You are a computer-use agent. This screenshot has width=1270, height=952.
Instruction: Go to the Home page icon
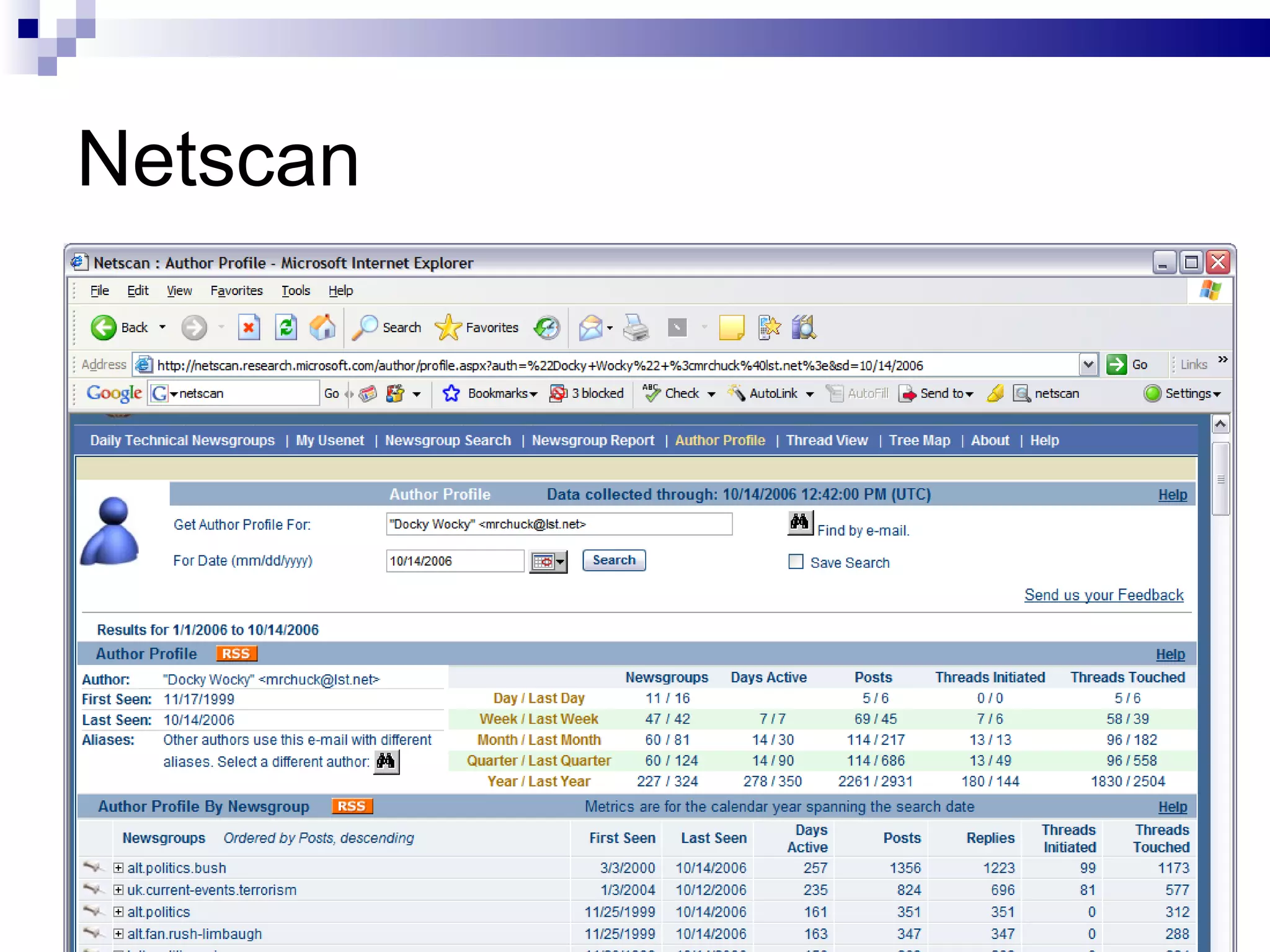tap(322, 327)
